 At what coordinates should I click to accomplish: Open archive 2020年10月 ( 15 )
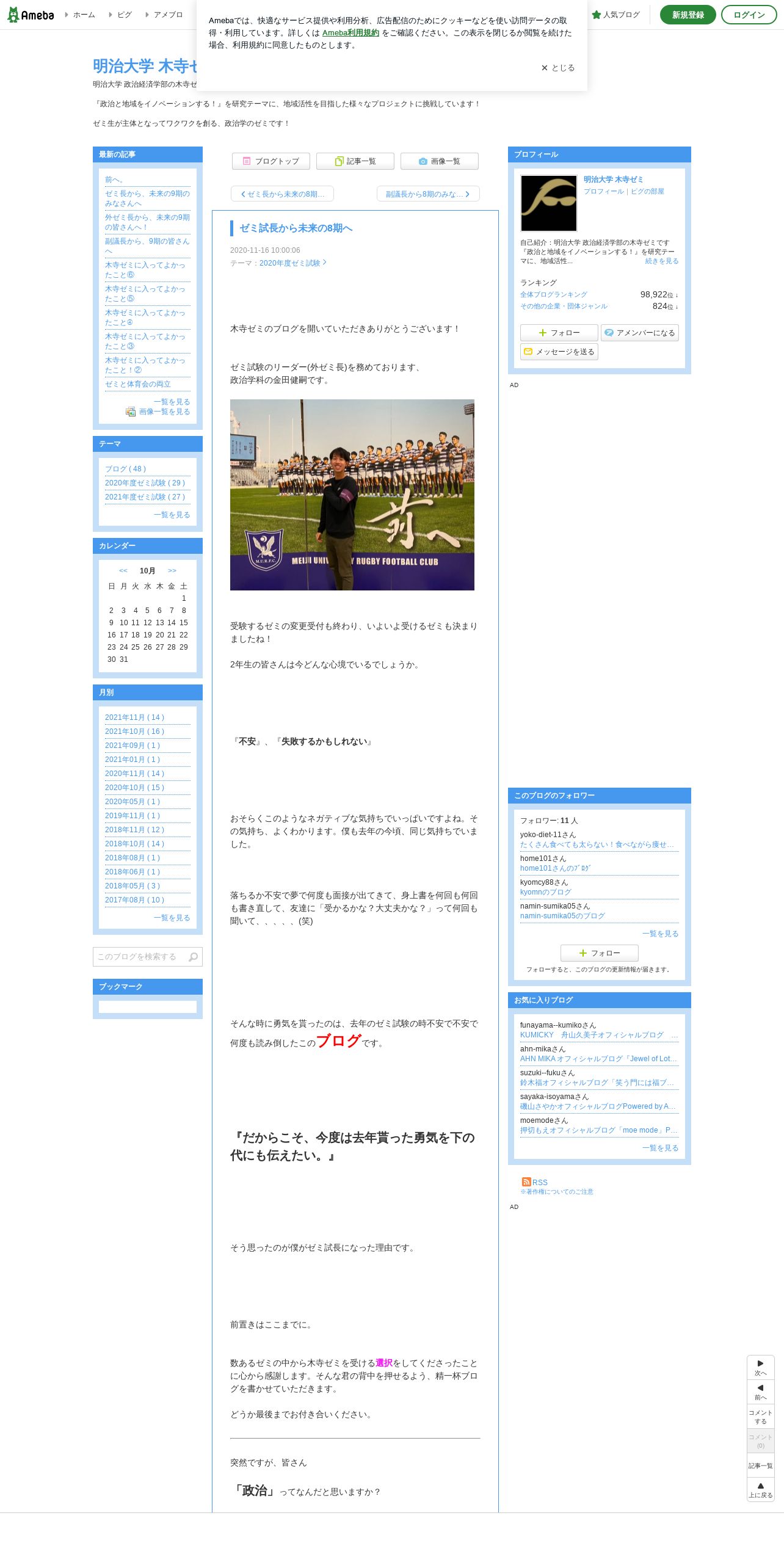(x=135, y=788)
